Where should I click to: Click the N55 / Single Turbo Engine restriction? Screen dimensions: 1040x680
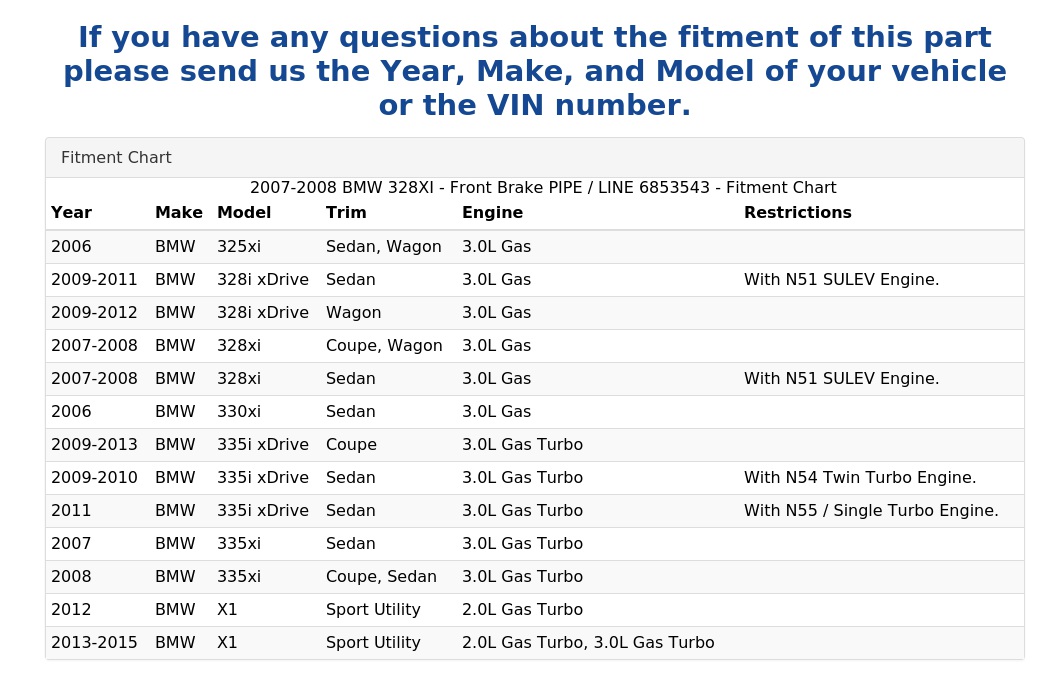tap(872, 511)
